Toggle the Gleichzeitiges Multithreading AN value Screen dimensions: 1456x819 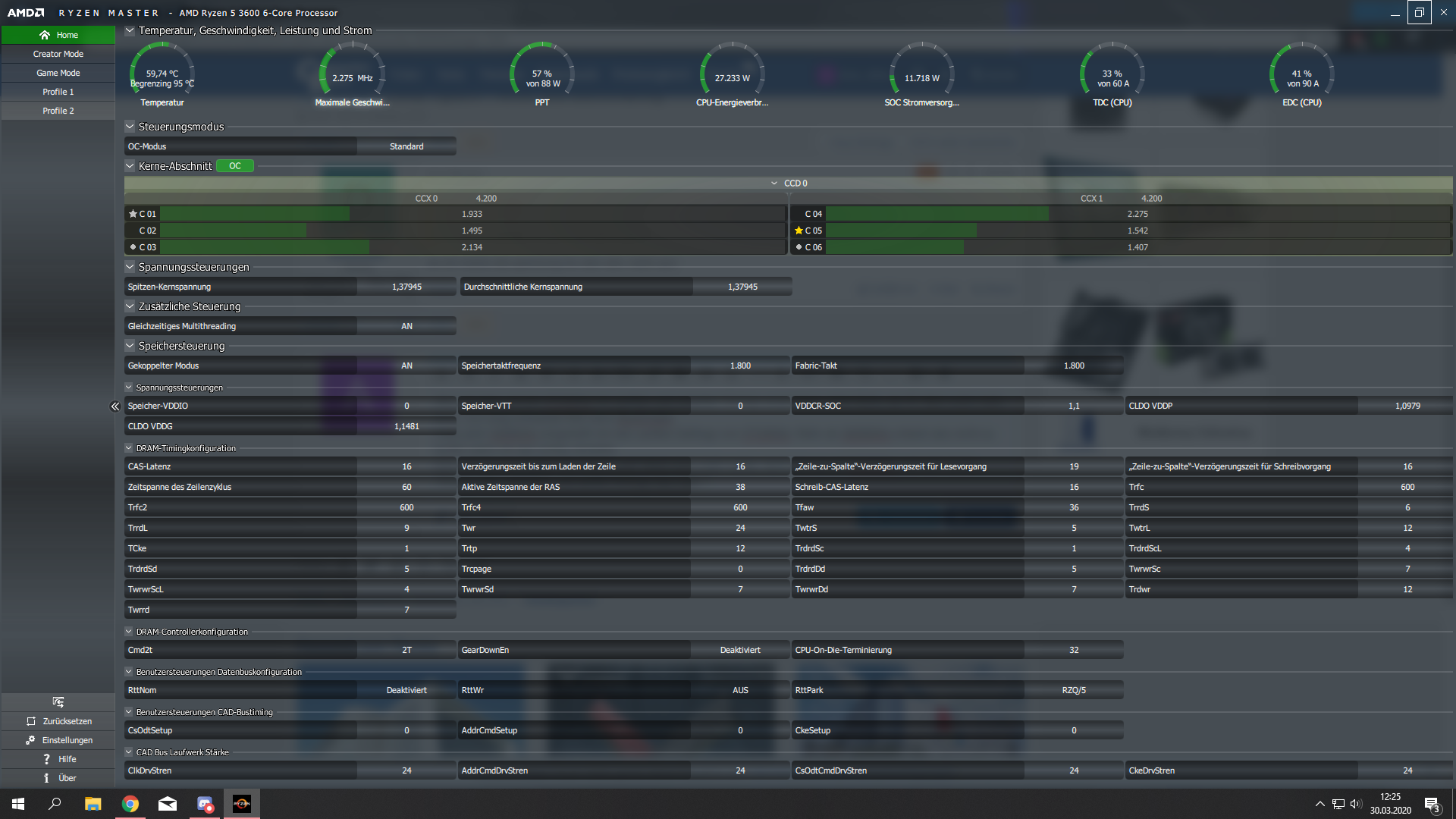point(406,326)
